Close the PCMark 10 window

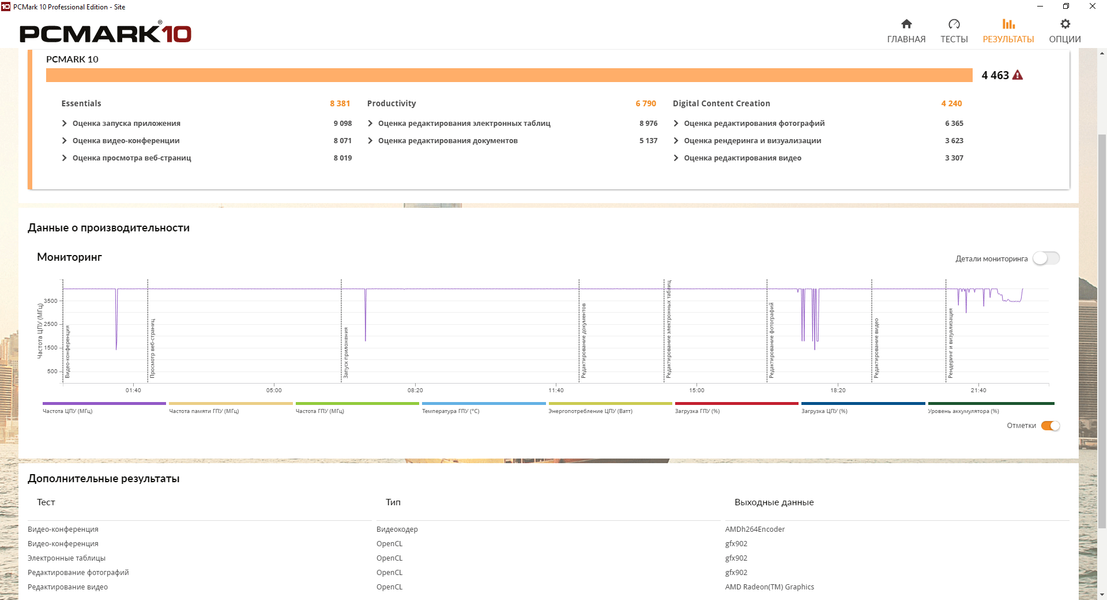click(1091, 6)
